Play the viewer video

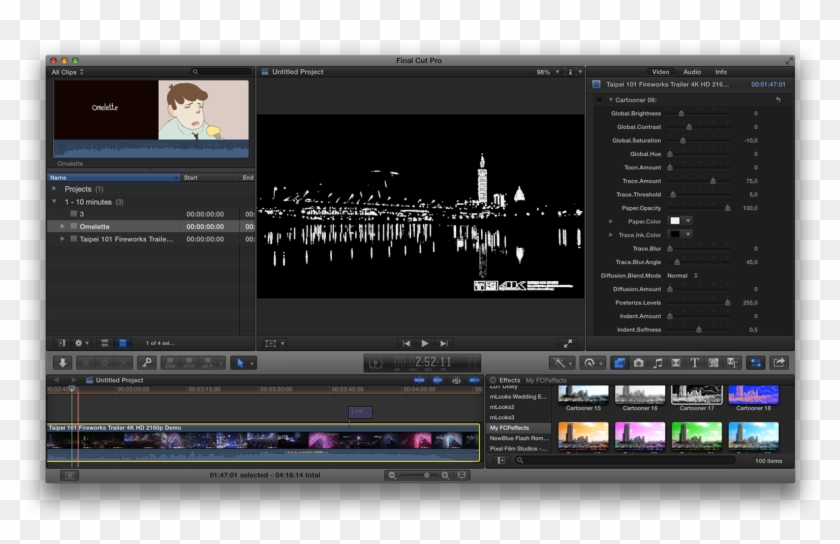pos(425,344)
